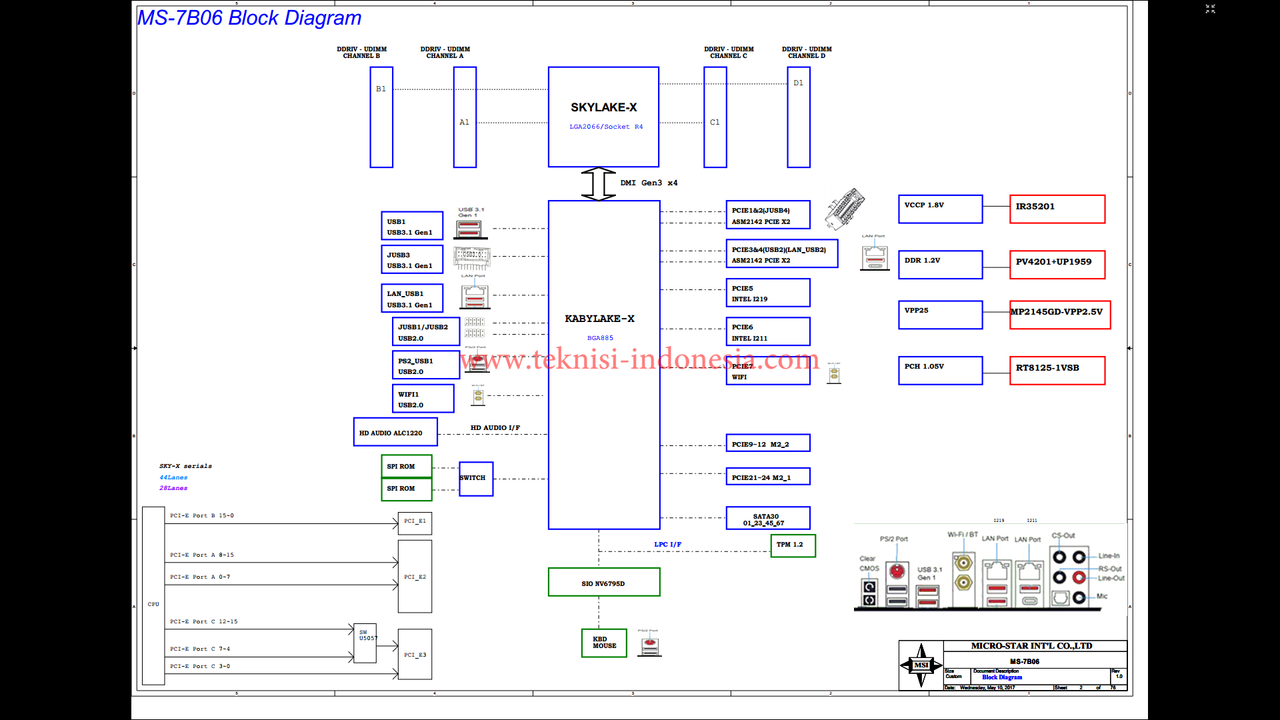This screenshot has height=720, width=1280.
Task: Click the 'PCI_E2' slot box
Action: pos(415,577)
